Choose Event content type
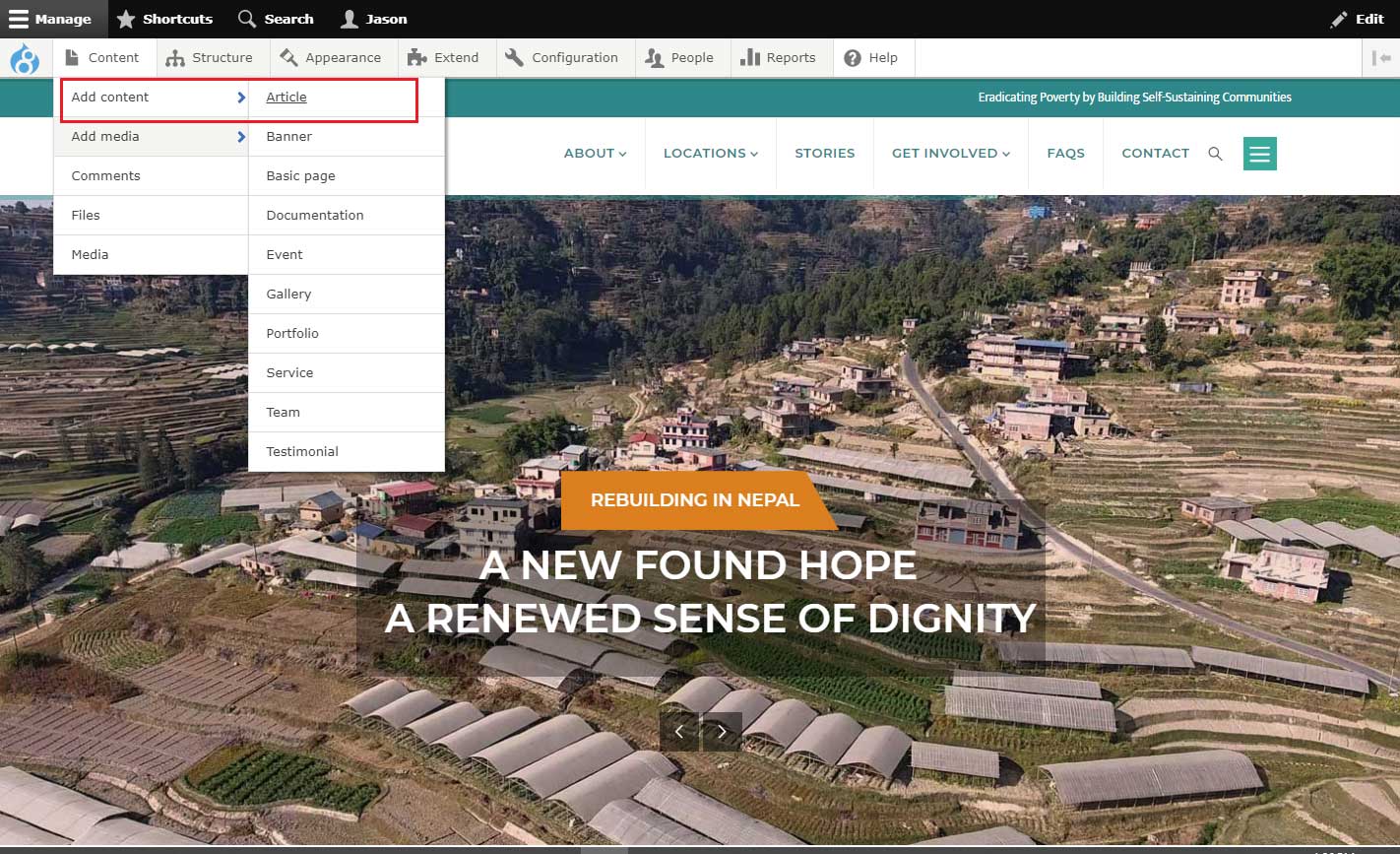The height and width of the screenshot is (854, 1400). [347, 255]
